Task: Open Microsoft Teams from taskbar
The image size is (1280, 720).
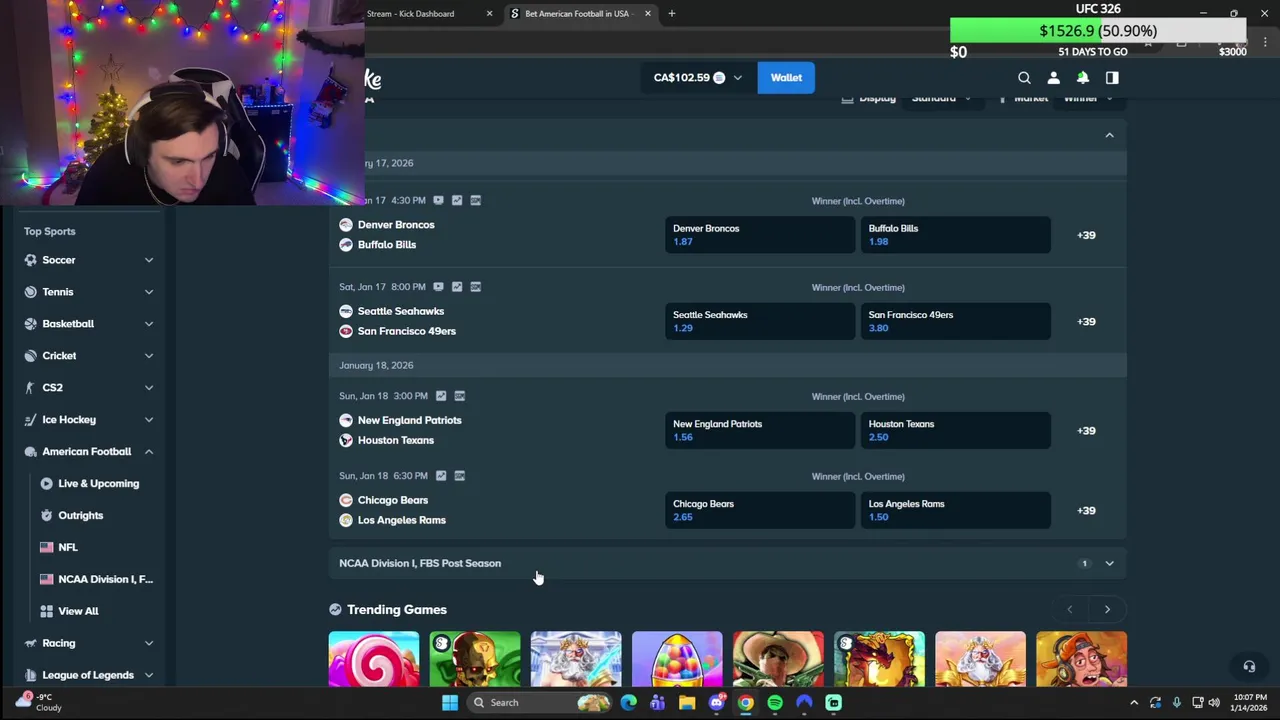Action: tap(657, 702)
